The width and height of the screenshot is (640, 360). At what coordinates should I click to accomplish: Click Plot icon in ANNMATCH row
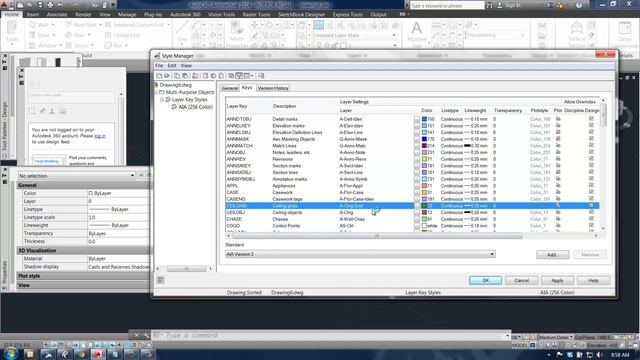558,146
